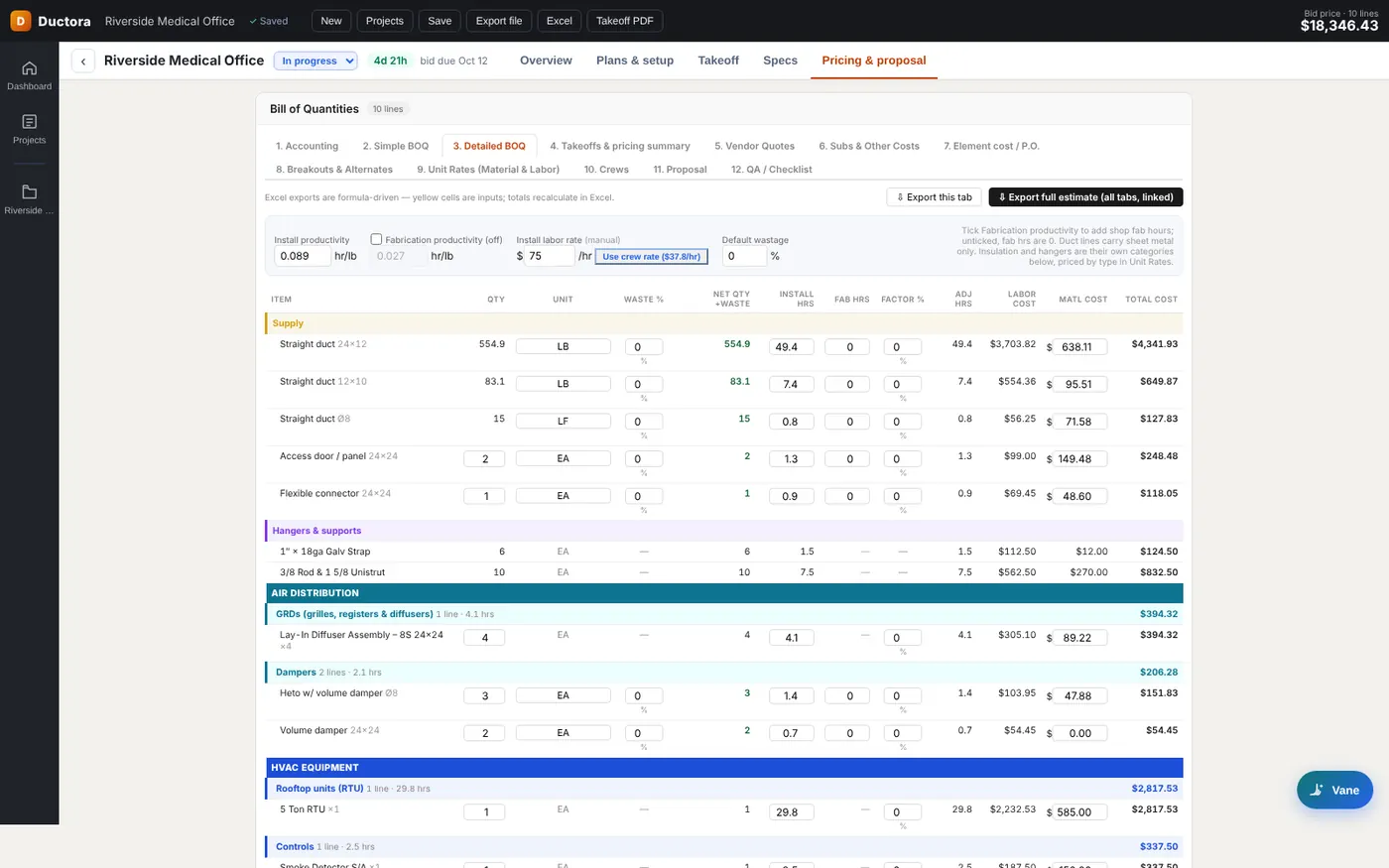
Task: Open the Vane assistant button
Action: tap(1334, 790)
